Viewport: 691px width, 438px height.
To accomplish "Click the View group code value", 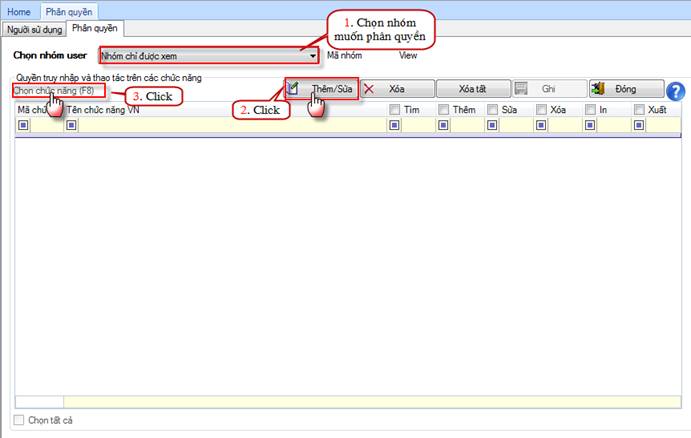I will 408,56.
